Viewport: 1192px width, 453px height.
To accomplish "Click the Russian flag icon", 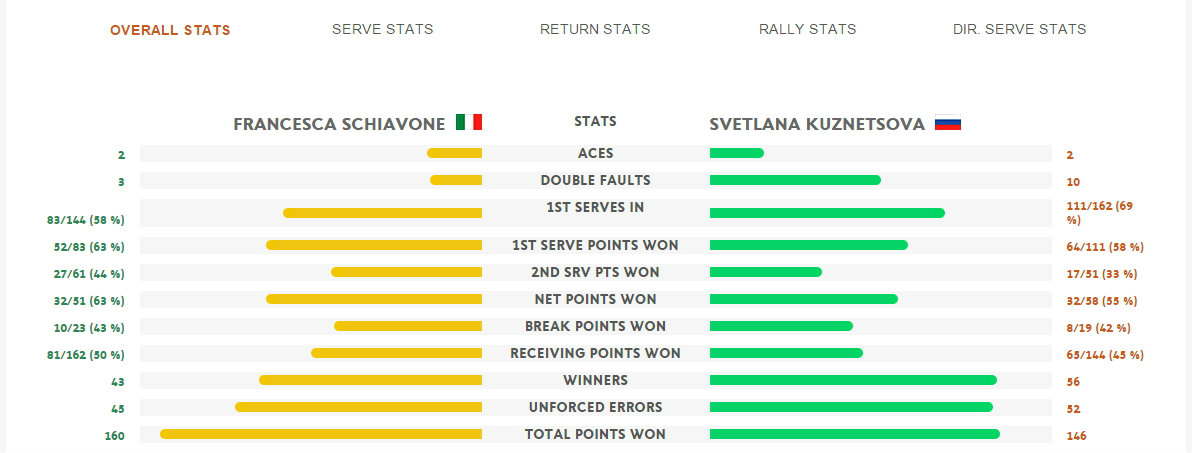I will 948,122.
